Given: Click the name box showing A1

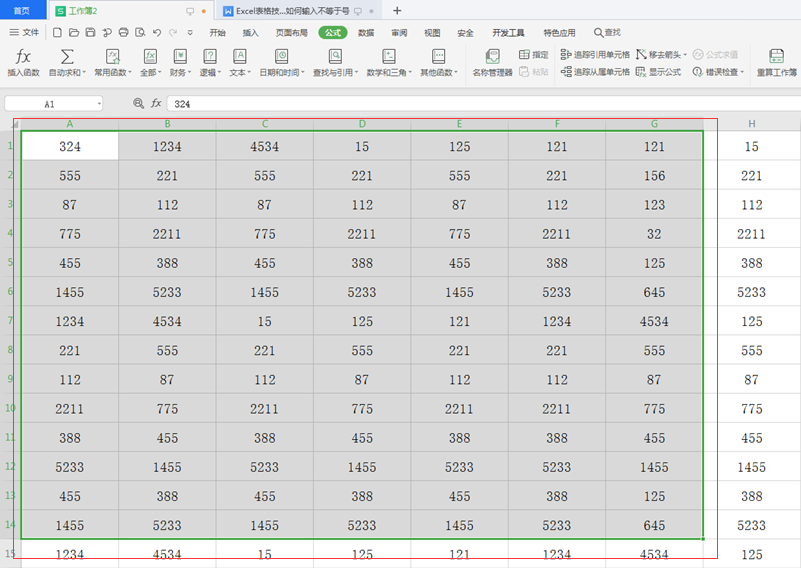Looking at the screenshot, I should pyautogui.click(x=49, y=104).
